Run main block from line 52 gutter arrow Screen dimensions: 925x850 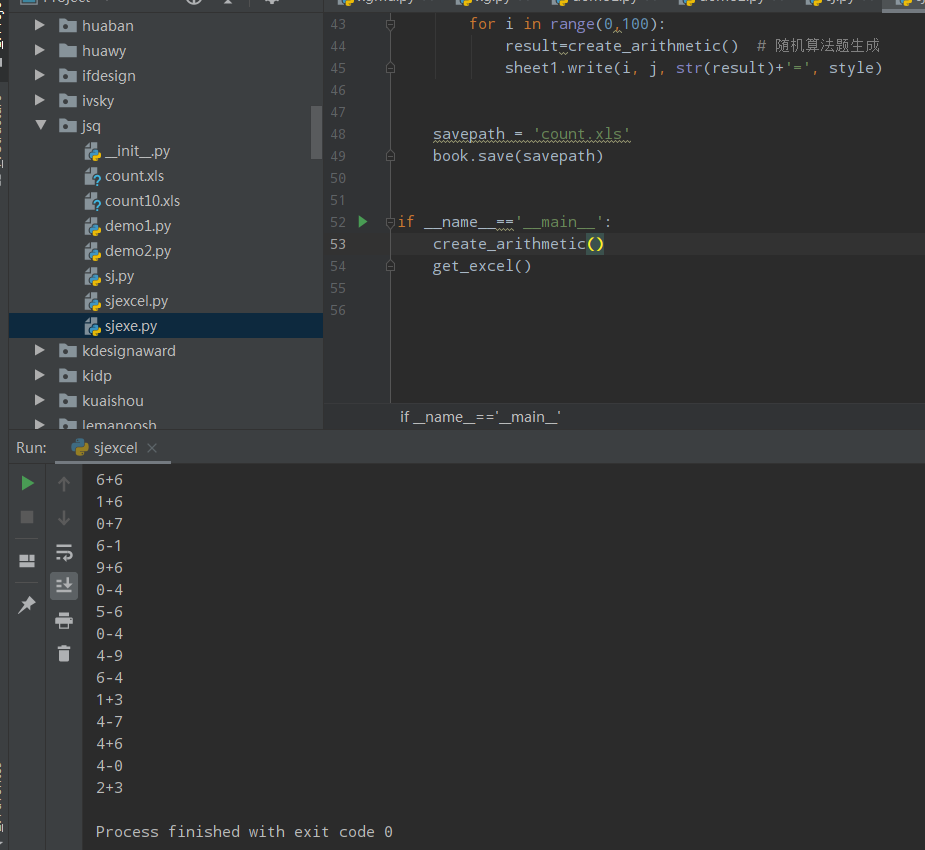click(x=363, y=222)
